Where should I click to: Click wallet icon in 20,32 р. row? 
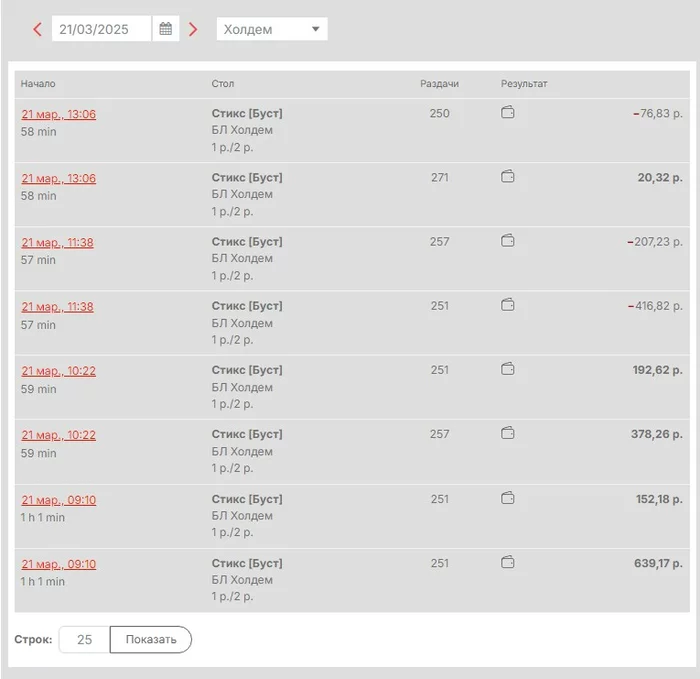(x=508, y=177)
